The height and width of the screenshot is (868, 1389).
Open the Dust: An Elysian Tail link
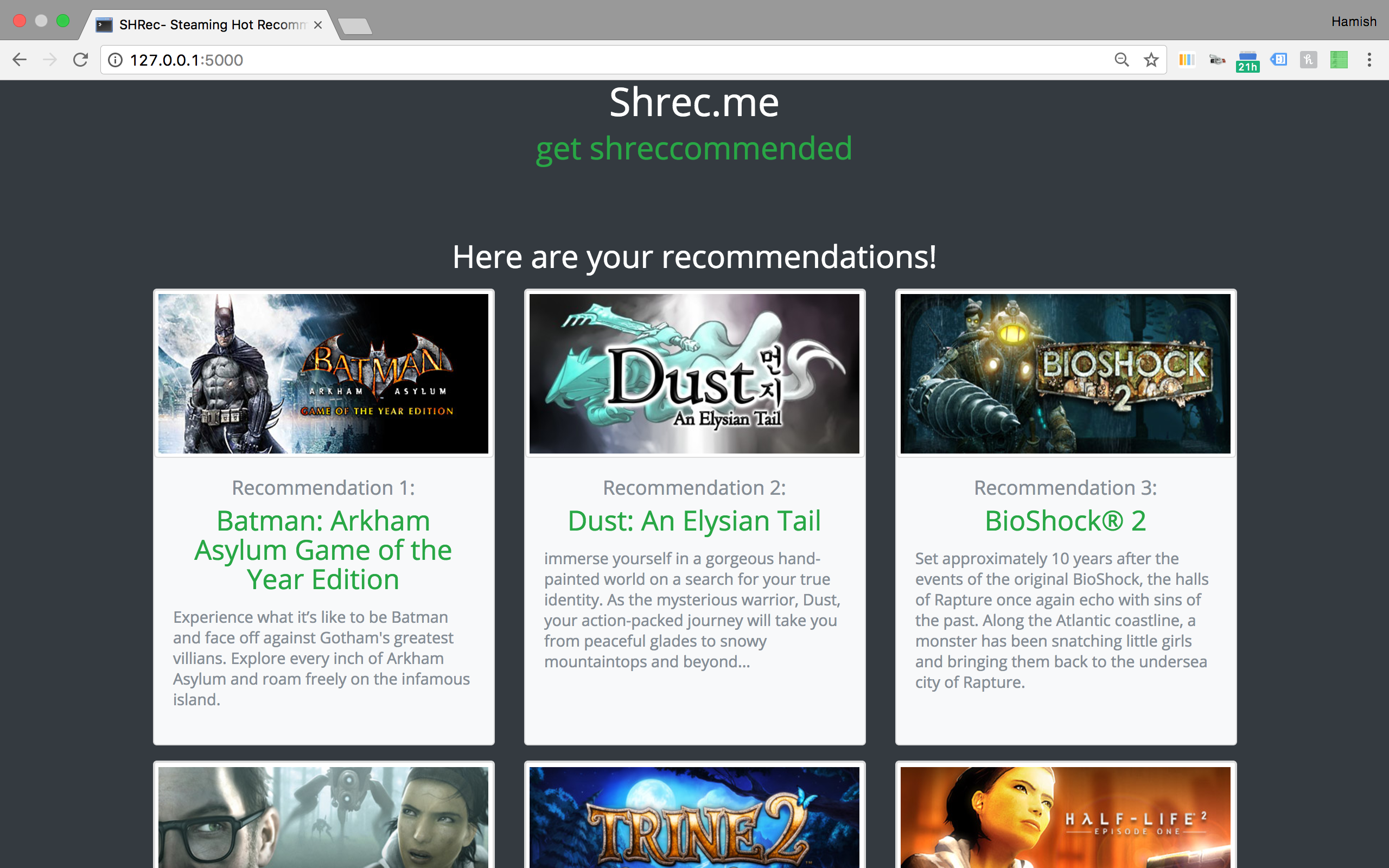[694, 521]
